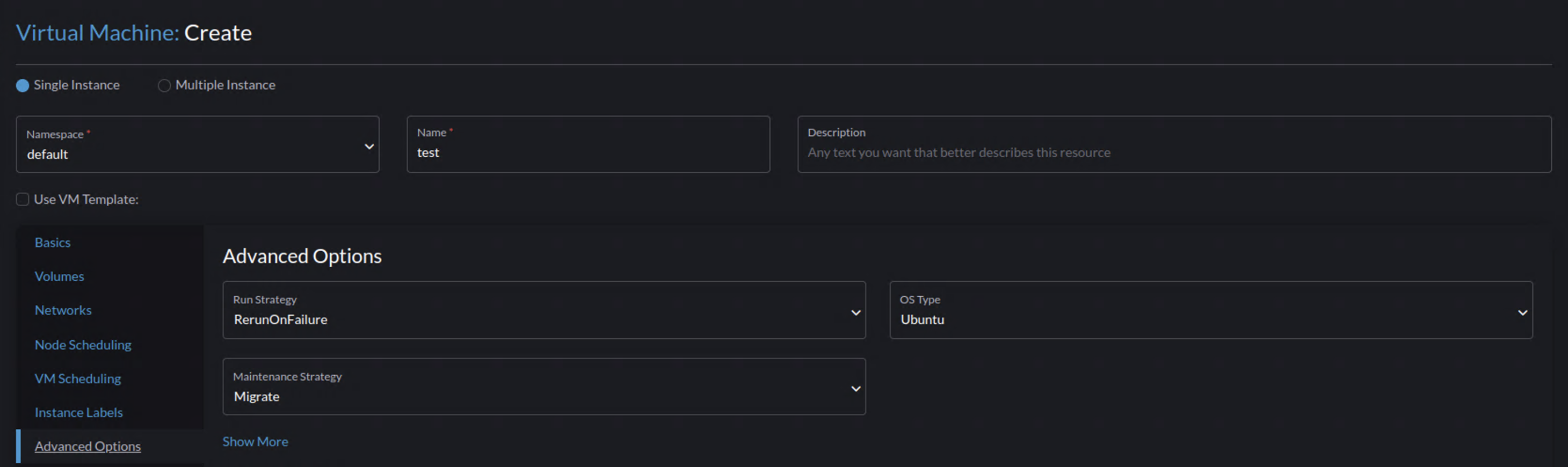Select the Advanced Options section
Image resolution: width=1568 pixels, height=467 pixels.
point(87,446)
